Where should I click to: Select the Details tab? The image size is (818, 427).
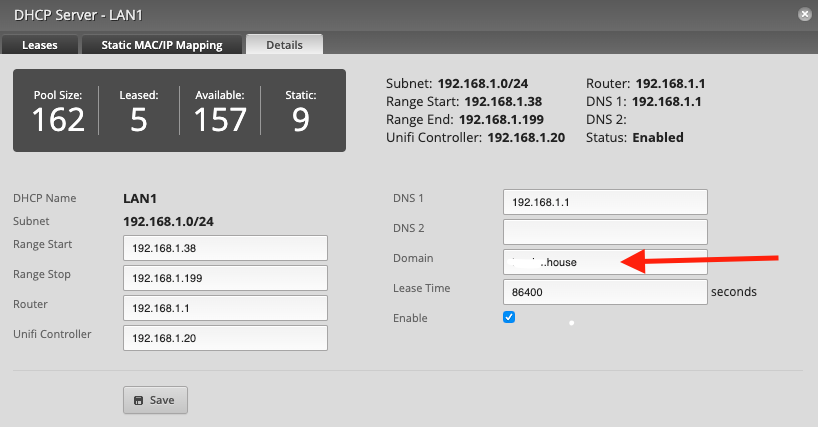[x=285, y=45]
